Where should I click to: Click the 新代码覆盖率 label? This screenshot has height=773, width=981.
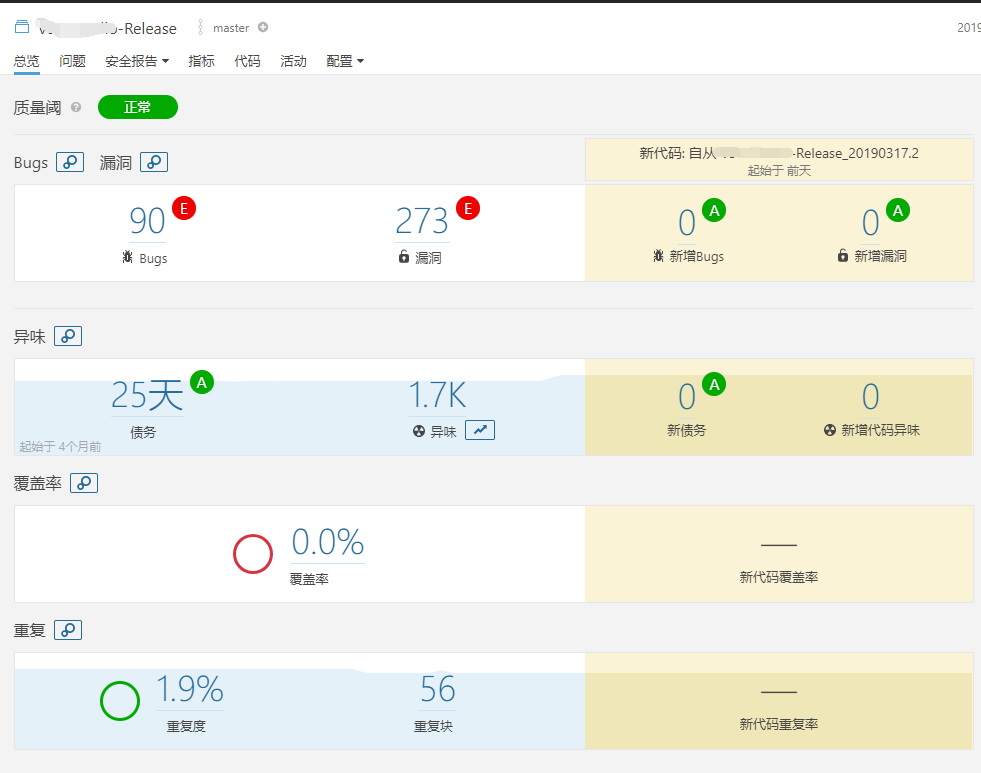(779, 577)
